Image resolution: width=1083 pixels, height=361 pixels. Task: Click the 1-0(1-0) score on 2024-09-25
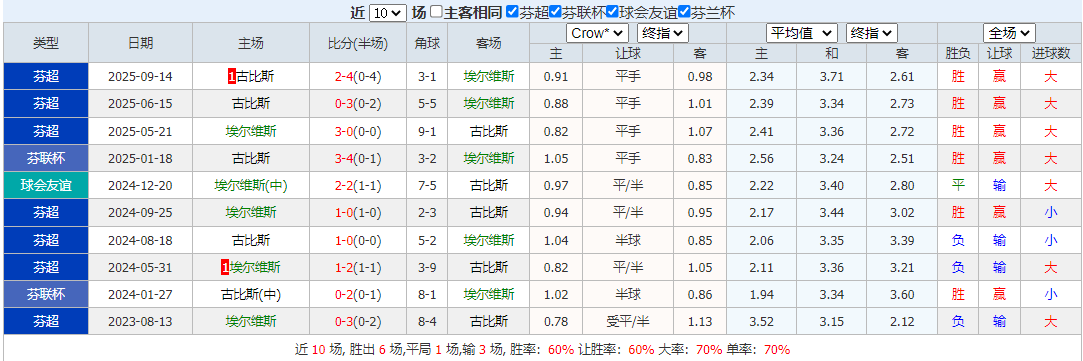358,213
